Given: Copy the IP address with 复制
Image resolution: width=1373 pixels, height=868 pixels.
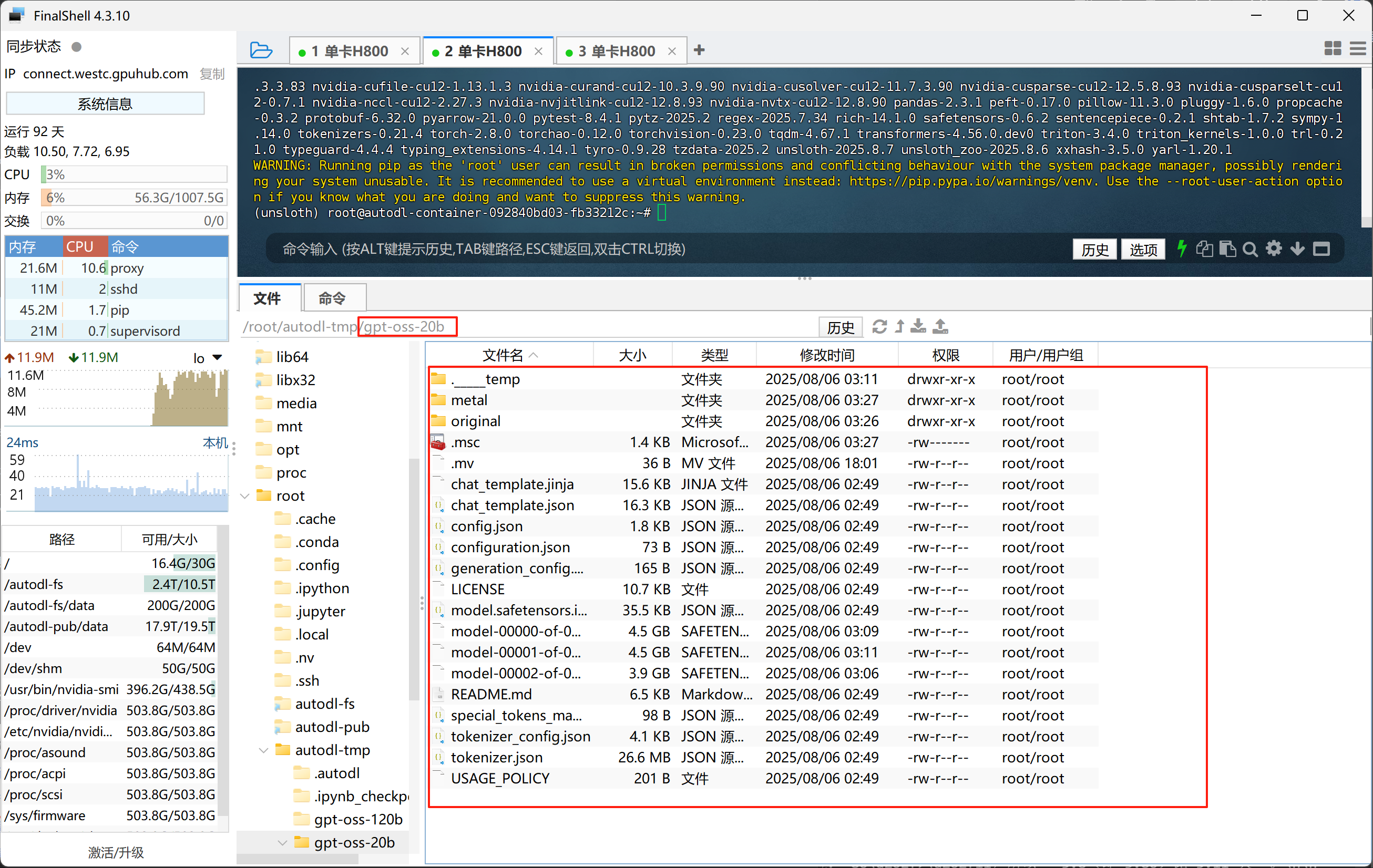Looking at the screenshot, I should coord(212,74).
